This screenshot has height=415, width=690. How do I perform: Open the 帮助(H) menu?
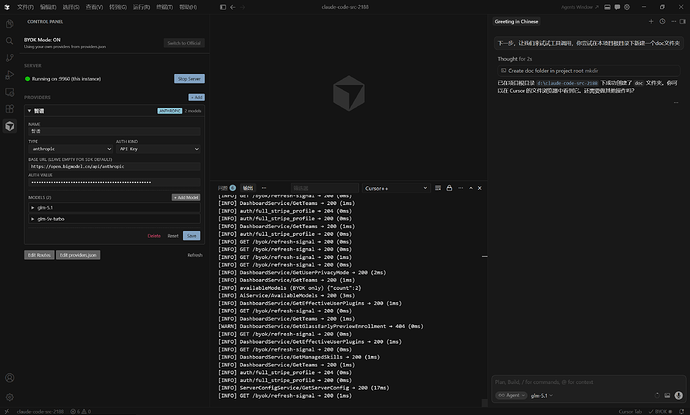click(x=188, y=7)
